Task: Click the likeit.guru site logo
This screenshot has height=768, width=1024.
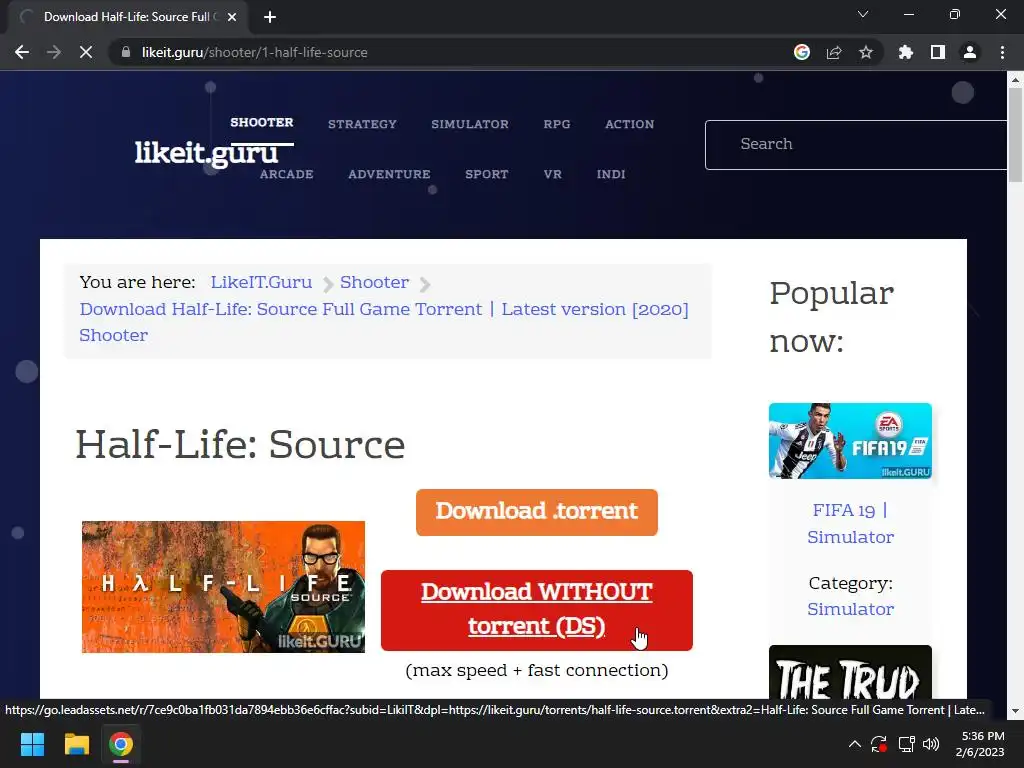Action: pyautogui.click(x=206, y=153)
